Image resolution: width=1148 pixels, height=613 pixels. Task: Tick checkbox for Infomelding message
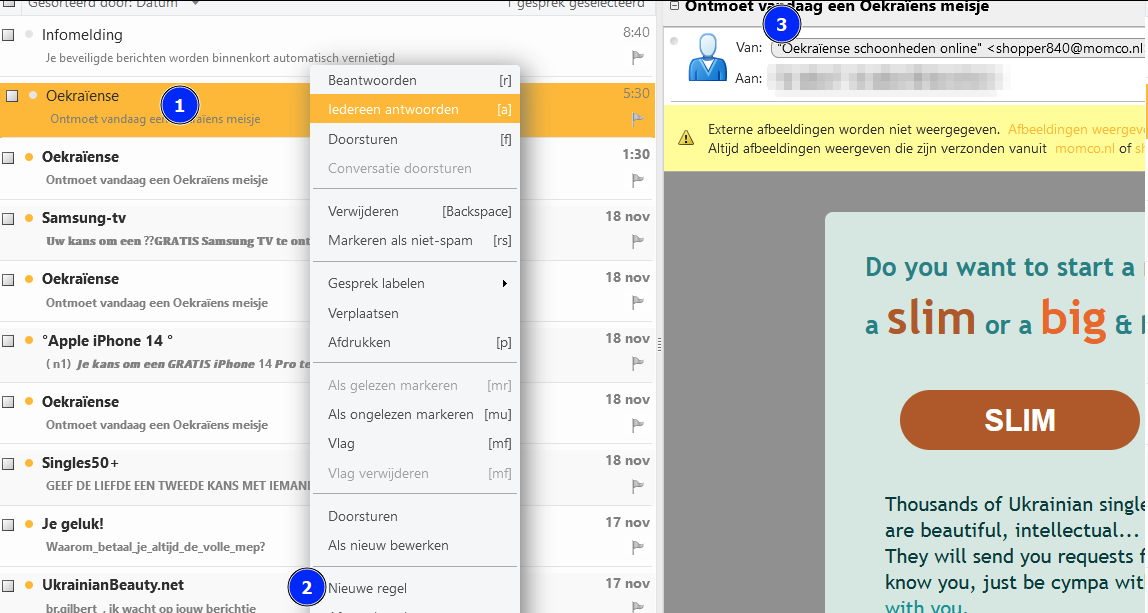pos(9,35)
